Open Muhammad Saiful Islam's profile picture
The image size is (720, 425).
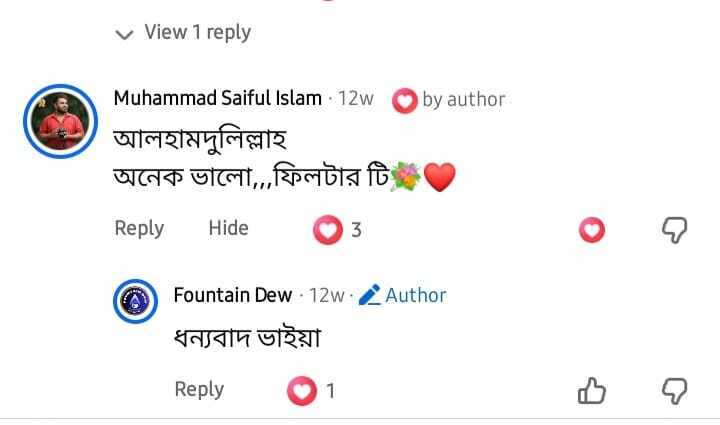(x=61, y=121)
